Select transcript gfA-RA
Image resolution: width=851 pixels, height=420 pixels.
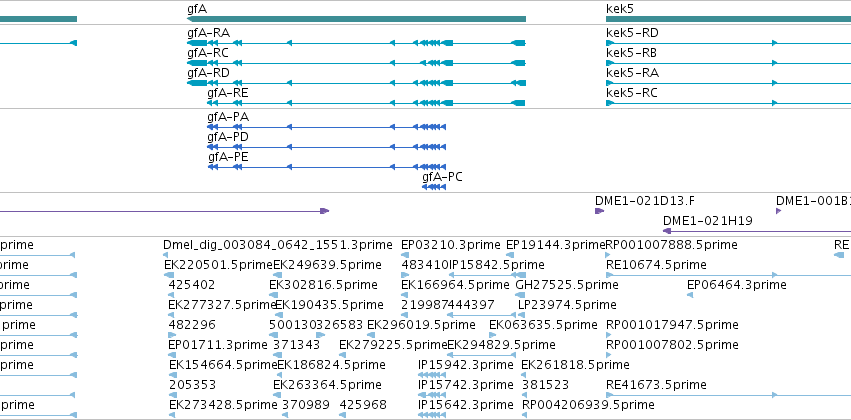point(208,33)
